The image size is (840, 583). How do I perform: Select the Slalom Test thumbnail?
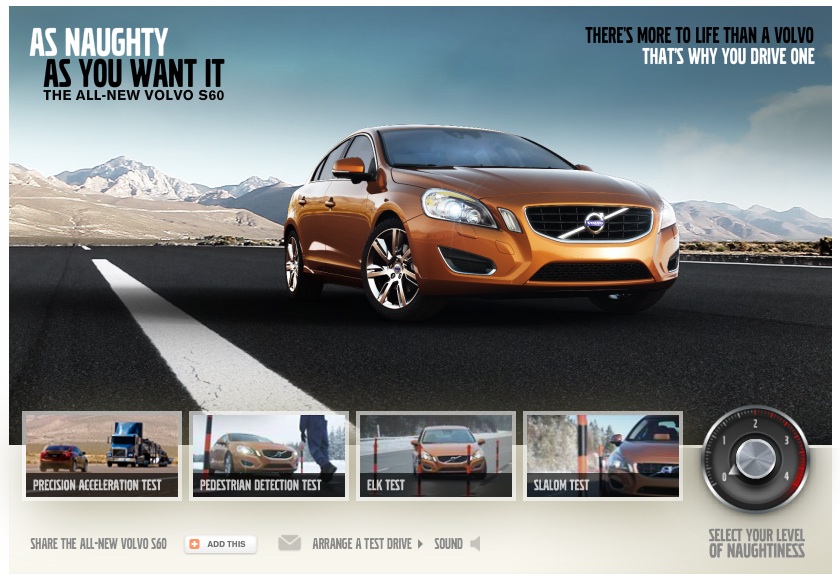coord(603,455)
